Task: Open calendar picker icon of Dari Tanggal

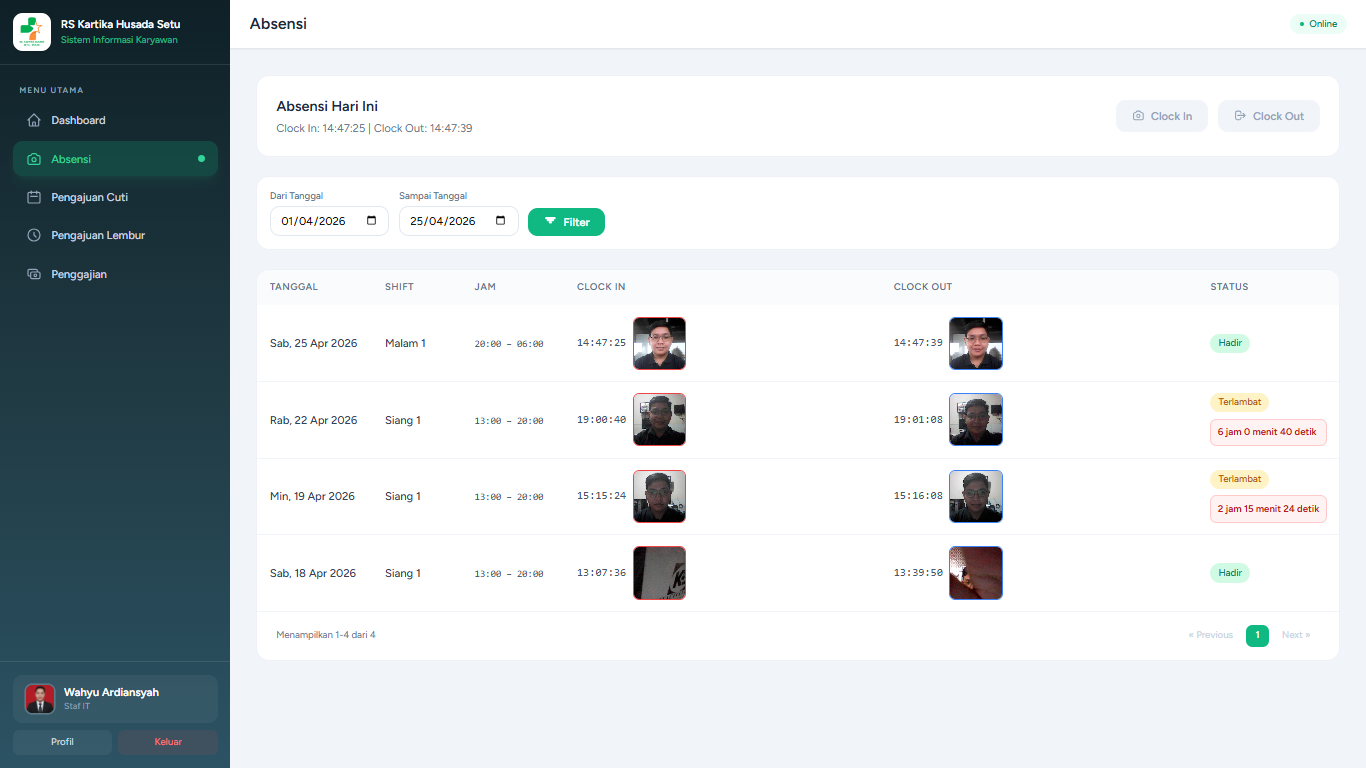Action: coord(372,221)
